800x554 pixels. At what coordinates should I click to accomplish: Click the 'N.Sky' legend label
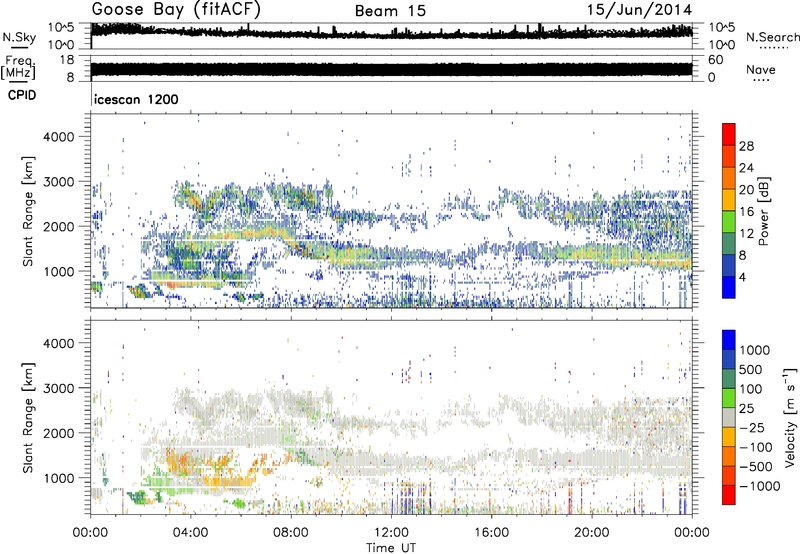coord(19,37)
